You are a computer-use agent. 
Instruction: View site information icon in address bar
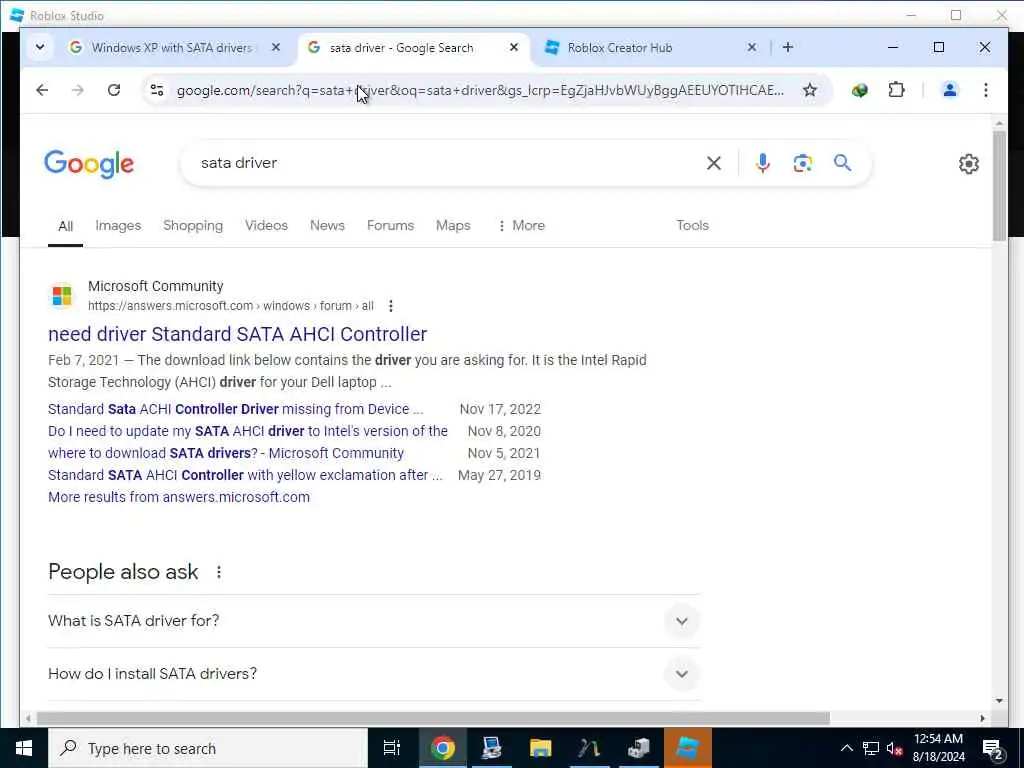coord(157,90)
